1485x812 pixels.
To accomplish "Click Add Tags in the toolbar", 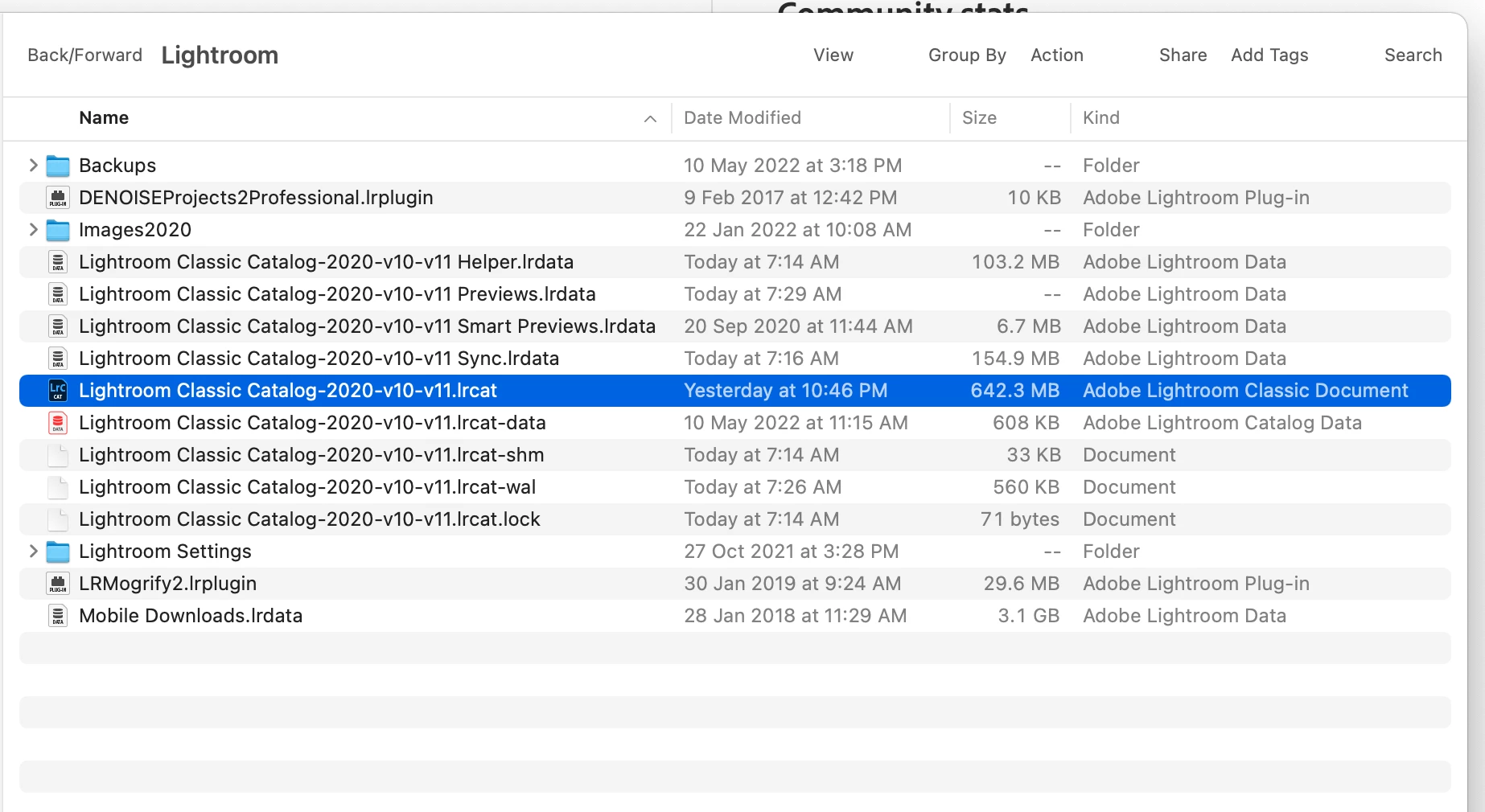I will pos(1269,55).
